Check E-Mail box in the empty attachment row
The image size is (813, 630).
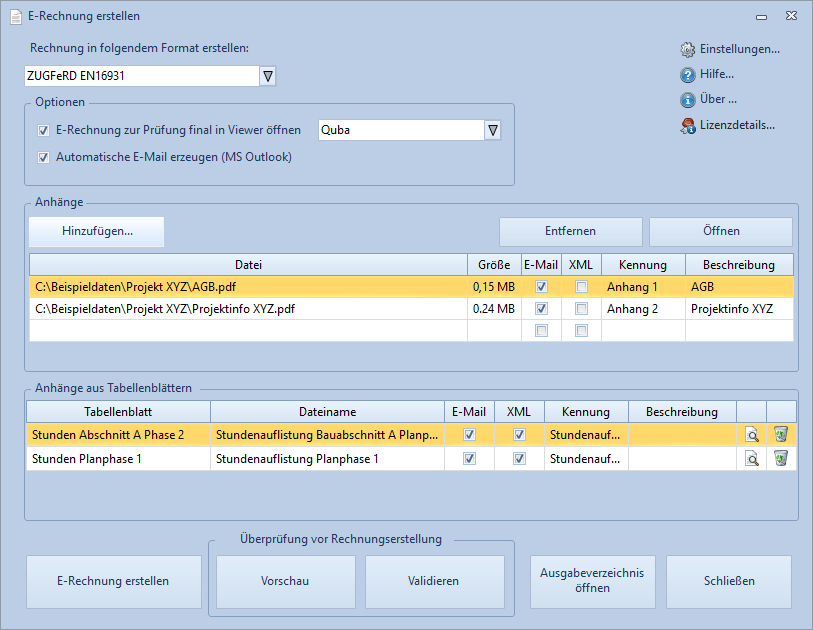coord(541,330)
